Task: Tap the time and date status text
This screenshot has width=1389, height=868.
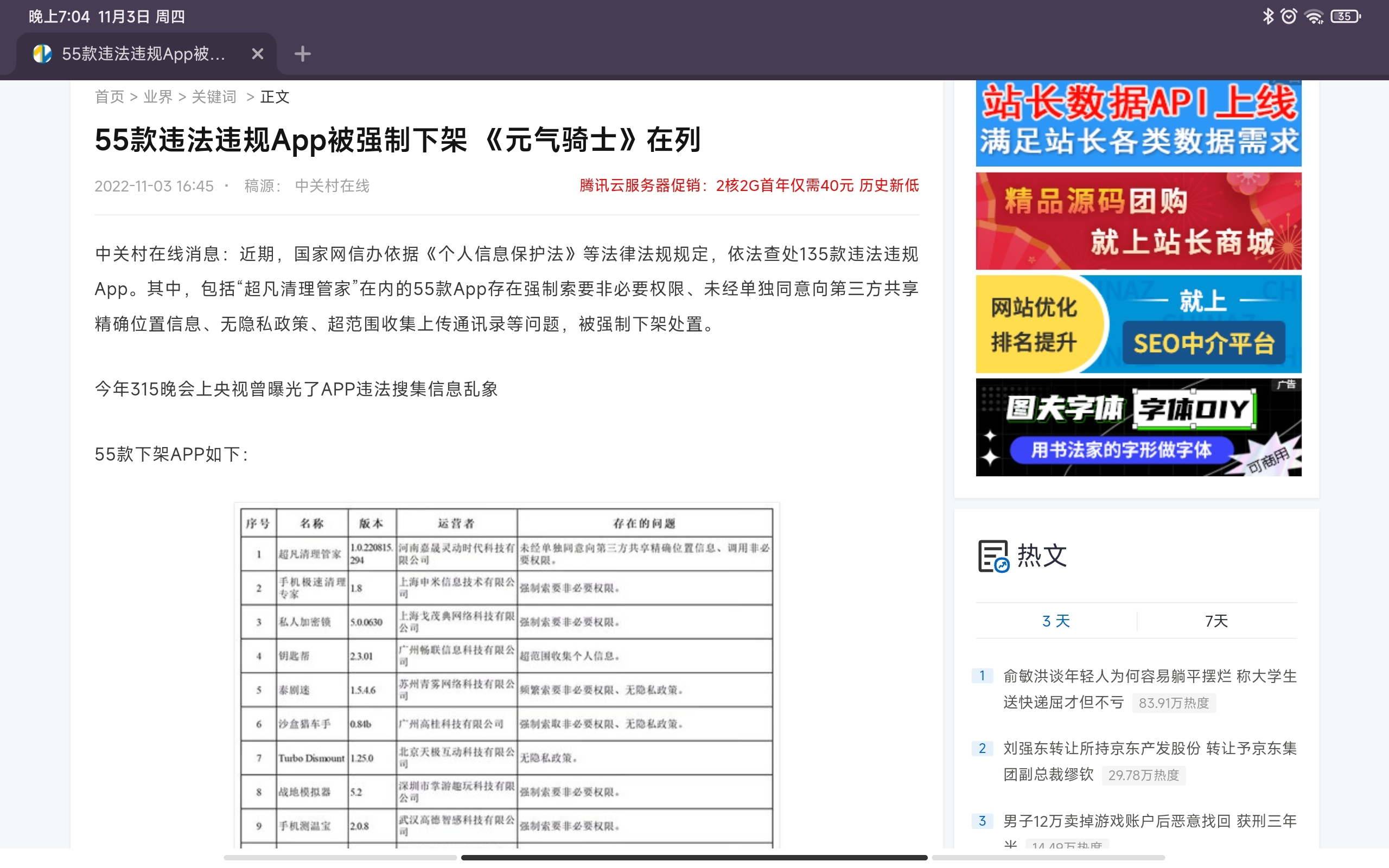Action: point(107,17)
